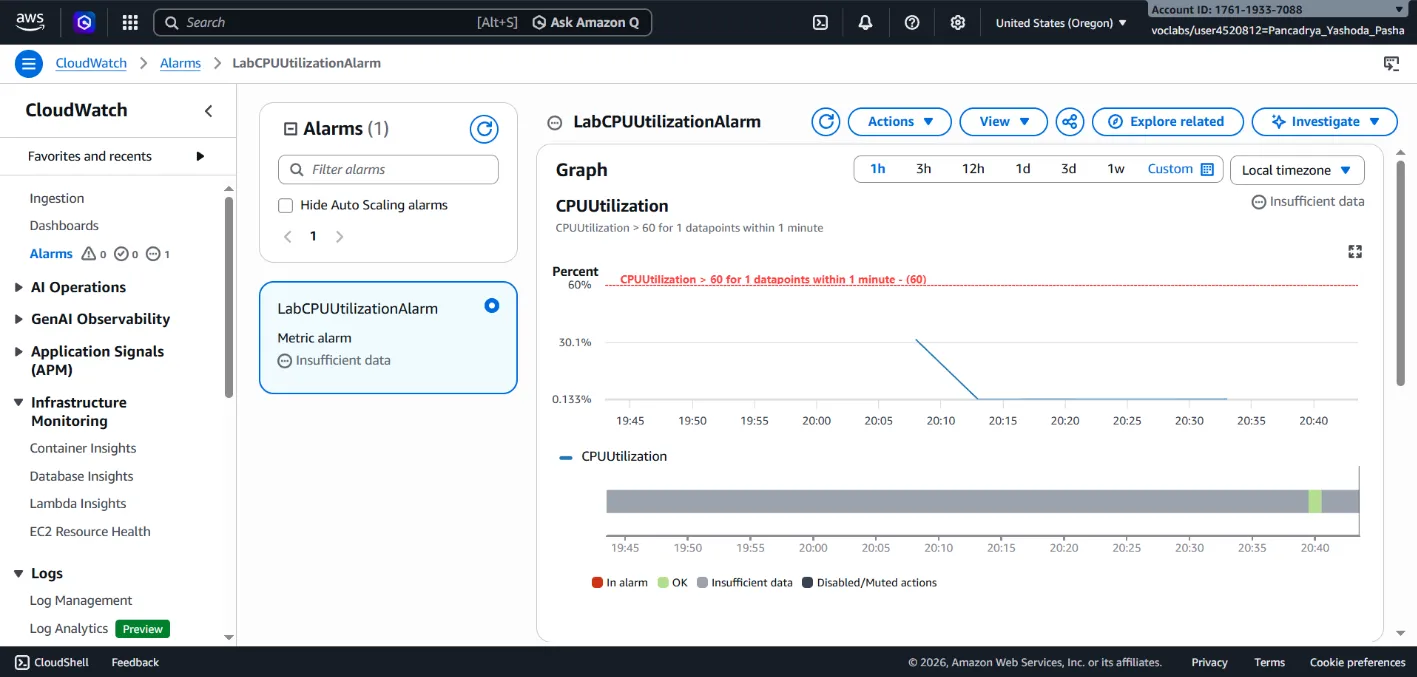The image size is (1417, 677).
Task: Open the top-right screen help panel icon
Action: (1391, 64)
